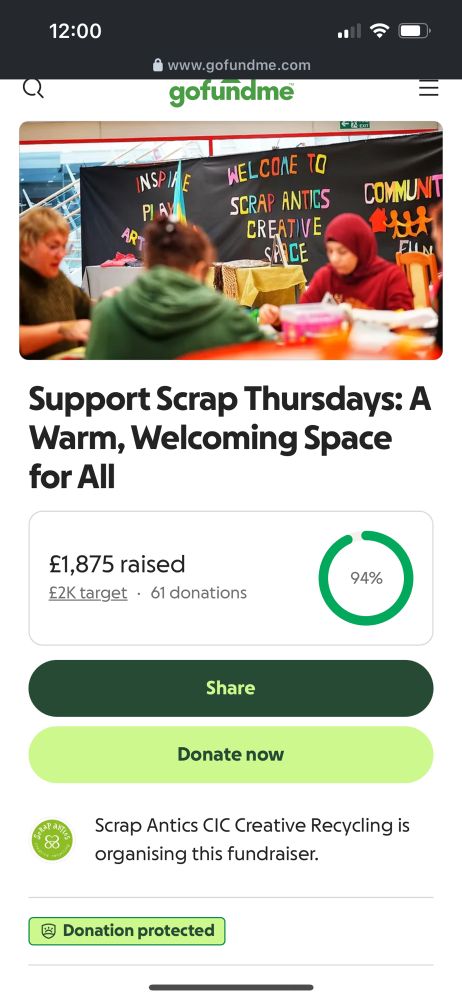Tap the Wi-Fi status icon
462x1000 pixels.
point(381,31)
